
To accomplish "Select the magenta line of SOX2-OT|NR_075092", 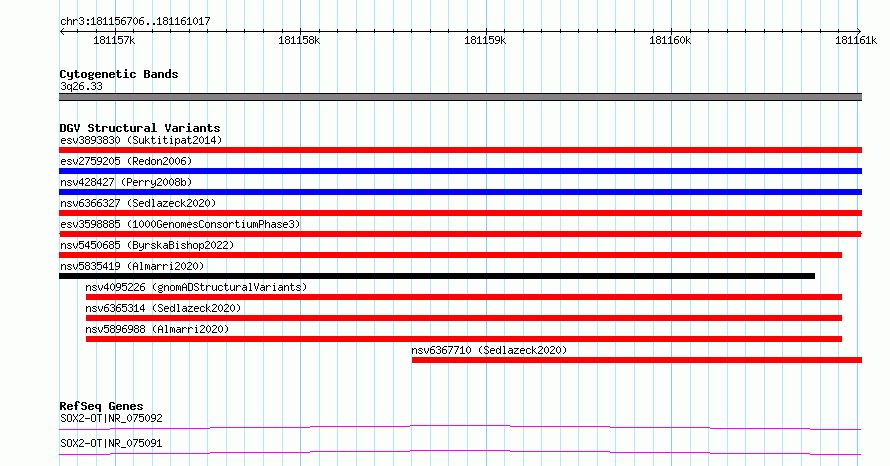I will 460,427.
